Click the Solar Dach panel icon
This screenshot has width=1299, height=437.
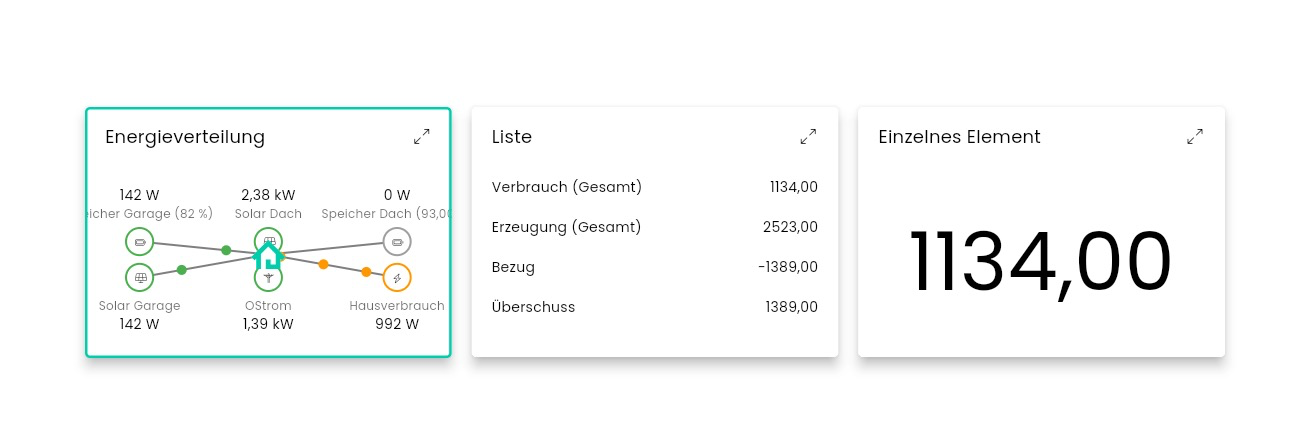[x=268, y=240]
